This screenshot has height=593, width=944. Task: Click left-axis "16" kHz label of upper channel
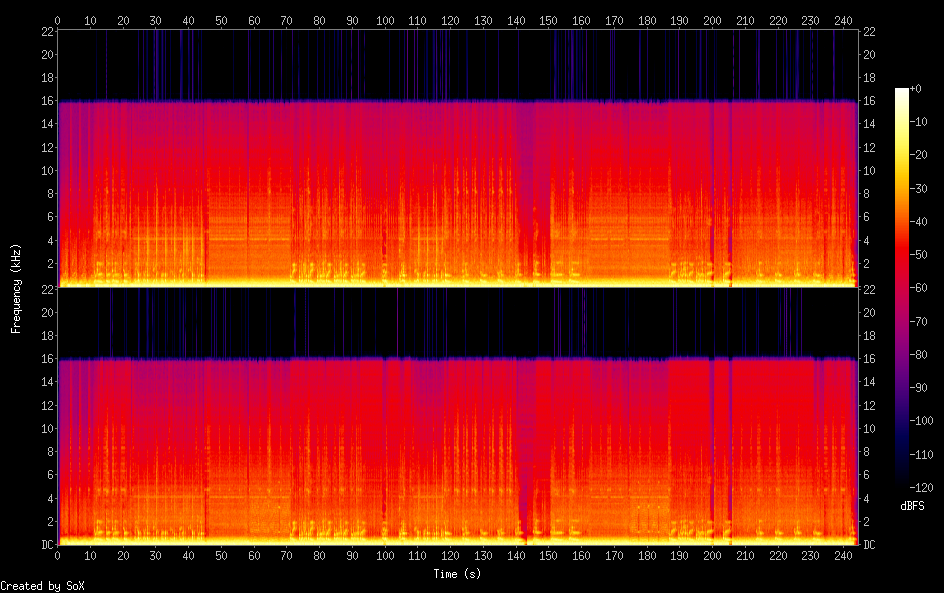pos(48,101)
